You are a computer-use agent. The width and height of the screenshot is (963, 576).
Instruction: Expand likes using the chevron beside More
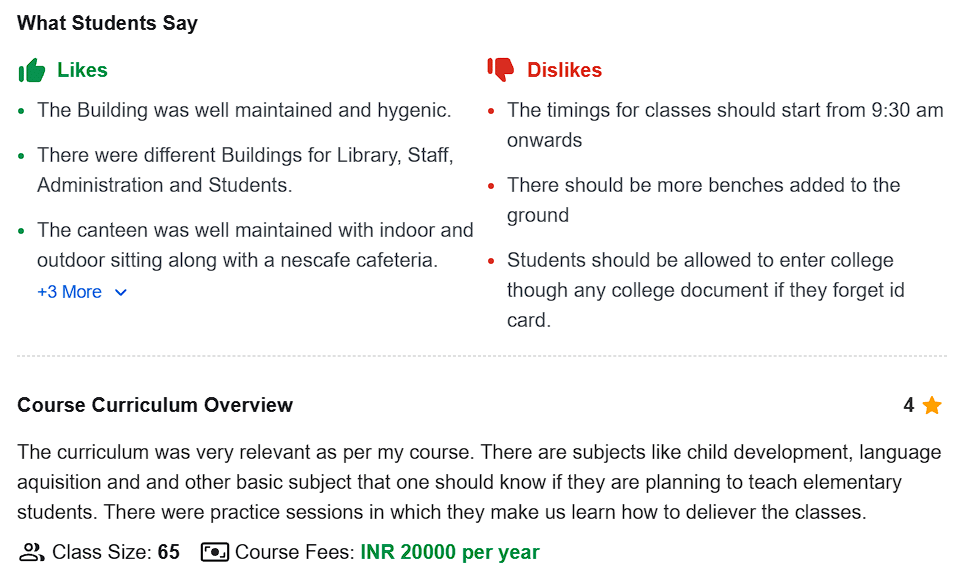click(121, 292)
